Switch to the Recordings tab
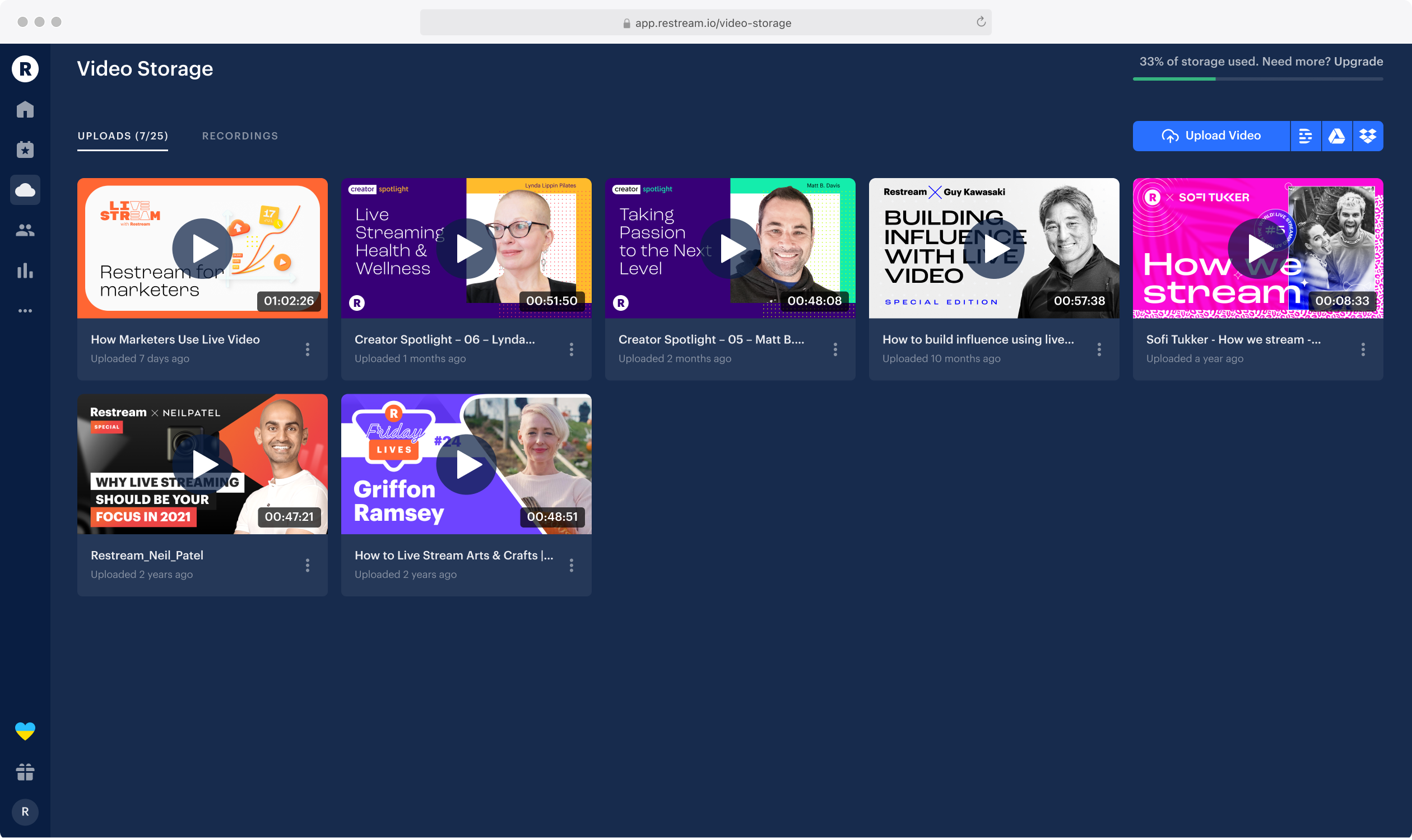The width and height of the screenshot is (1412, 840). click(x=240, y=136)
